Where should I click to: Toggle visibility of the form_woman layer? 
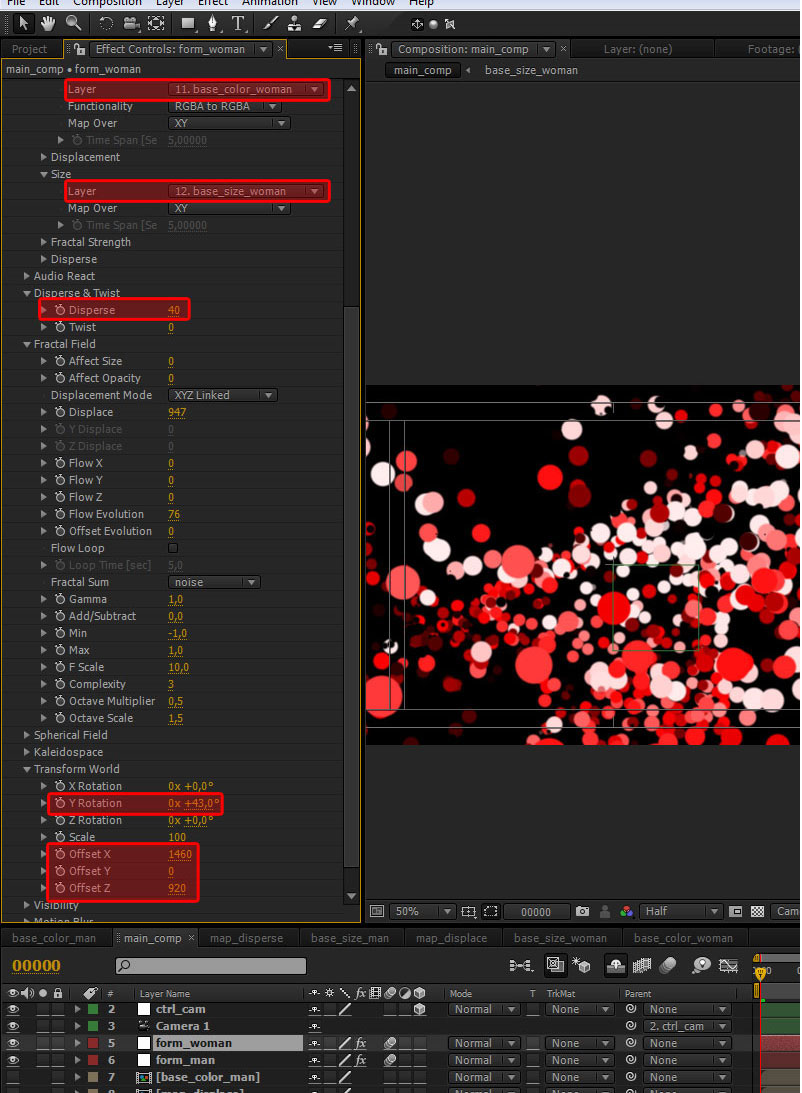click(x=13, y=1043)
